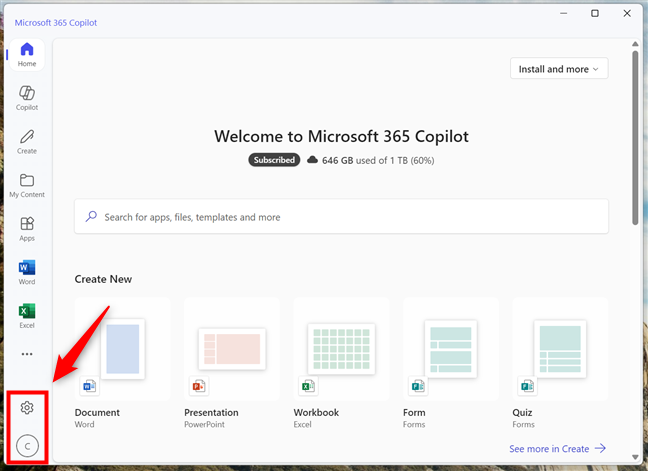Open the Home tab in sidebar
This screenshot has height=471, width=648.
[27, 55]
